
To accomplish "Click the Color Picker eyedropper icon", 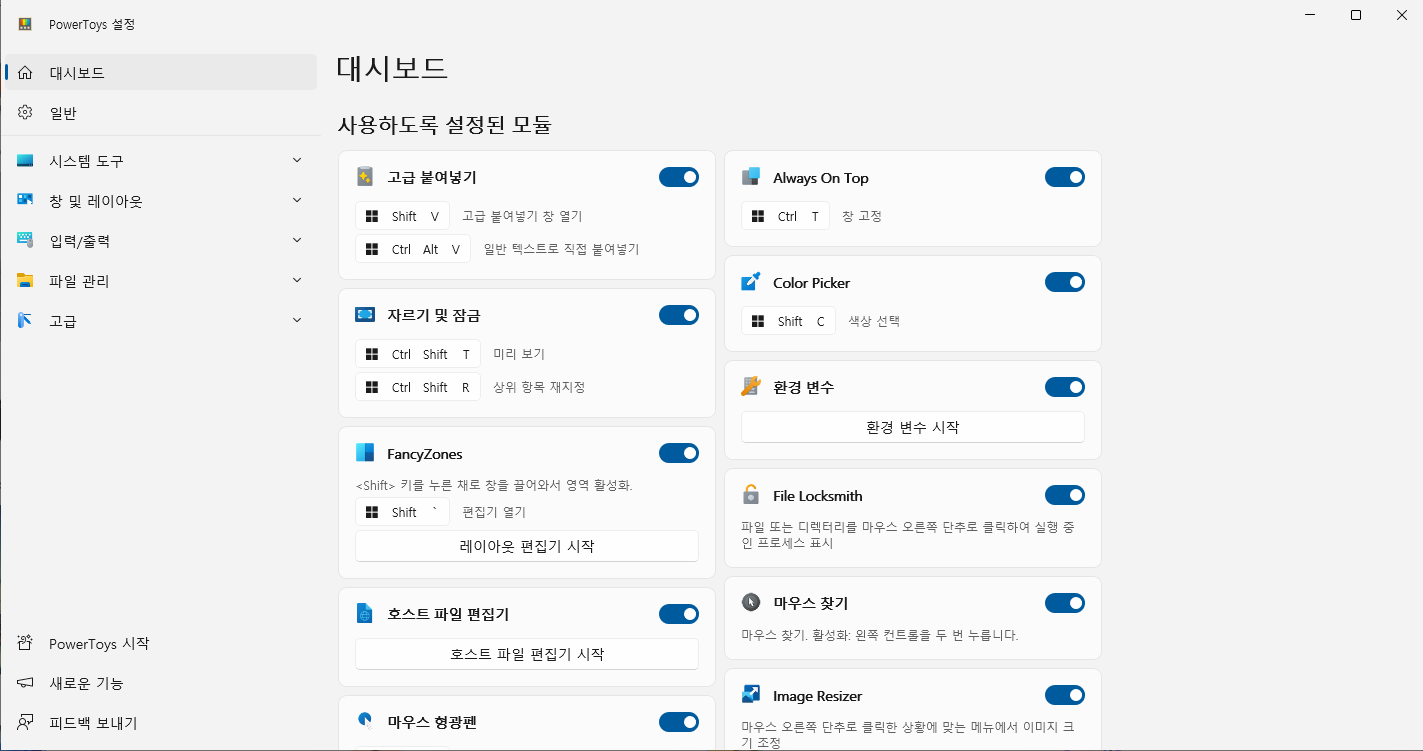I will [751, 282].
